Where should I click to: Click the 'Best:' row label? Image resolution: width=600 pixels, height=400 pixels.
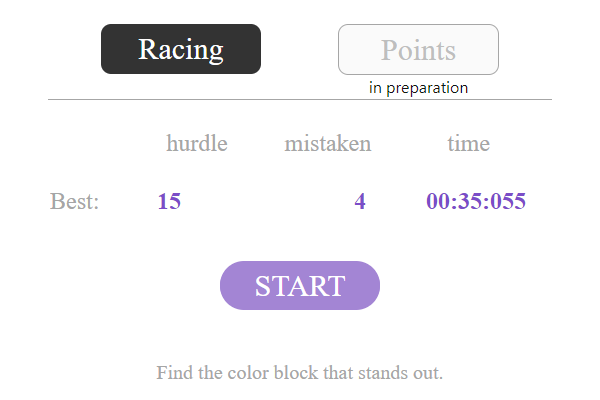click(75, 202)
